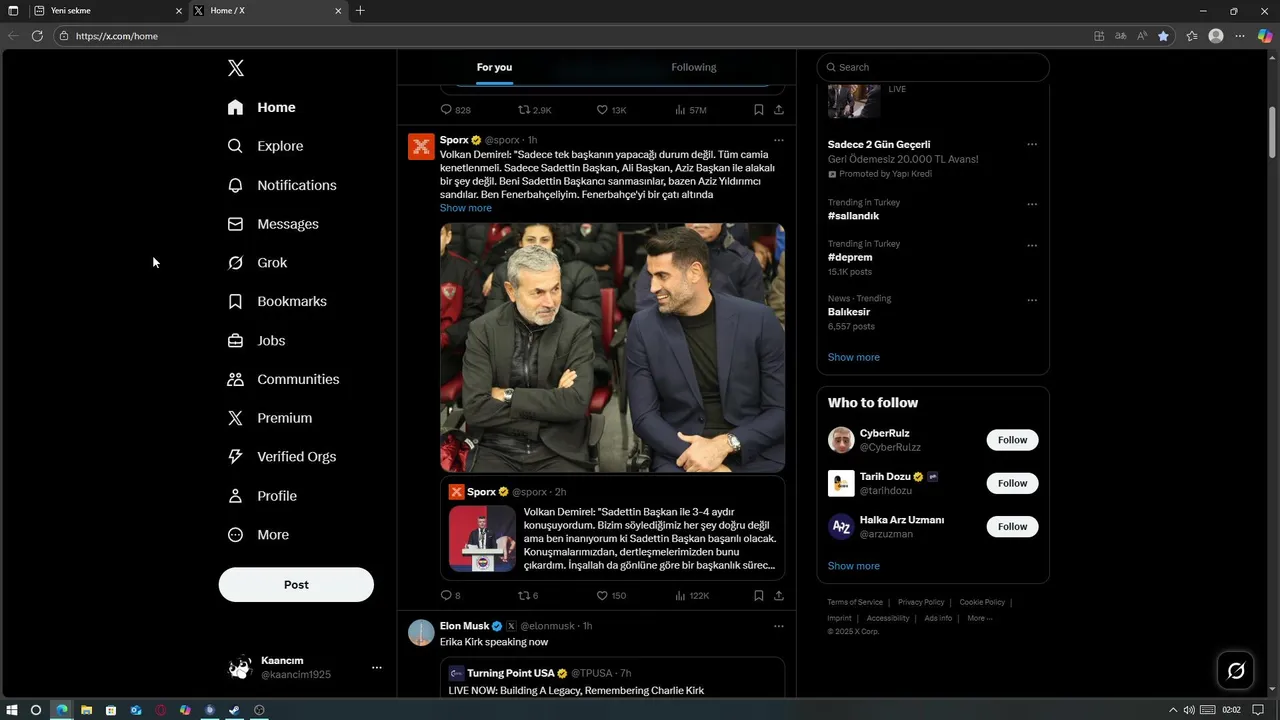
Task: Open Bookmarks from sidebar
Action: click(277, 301)
